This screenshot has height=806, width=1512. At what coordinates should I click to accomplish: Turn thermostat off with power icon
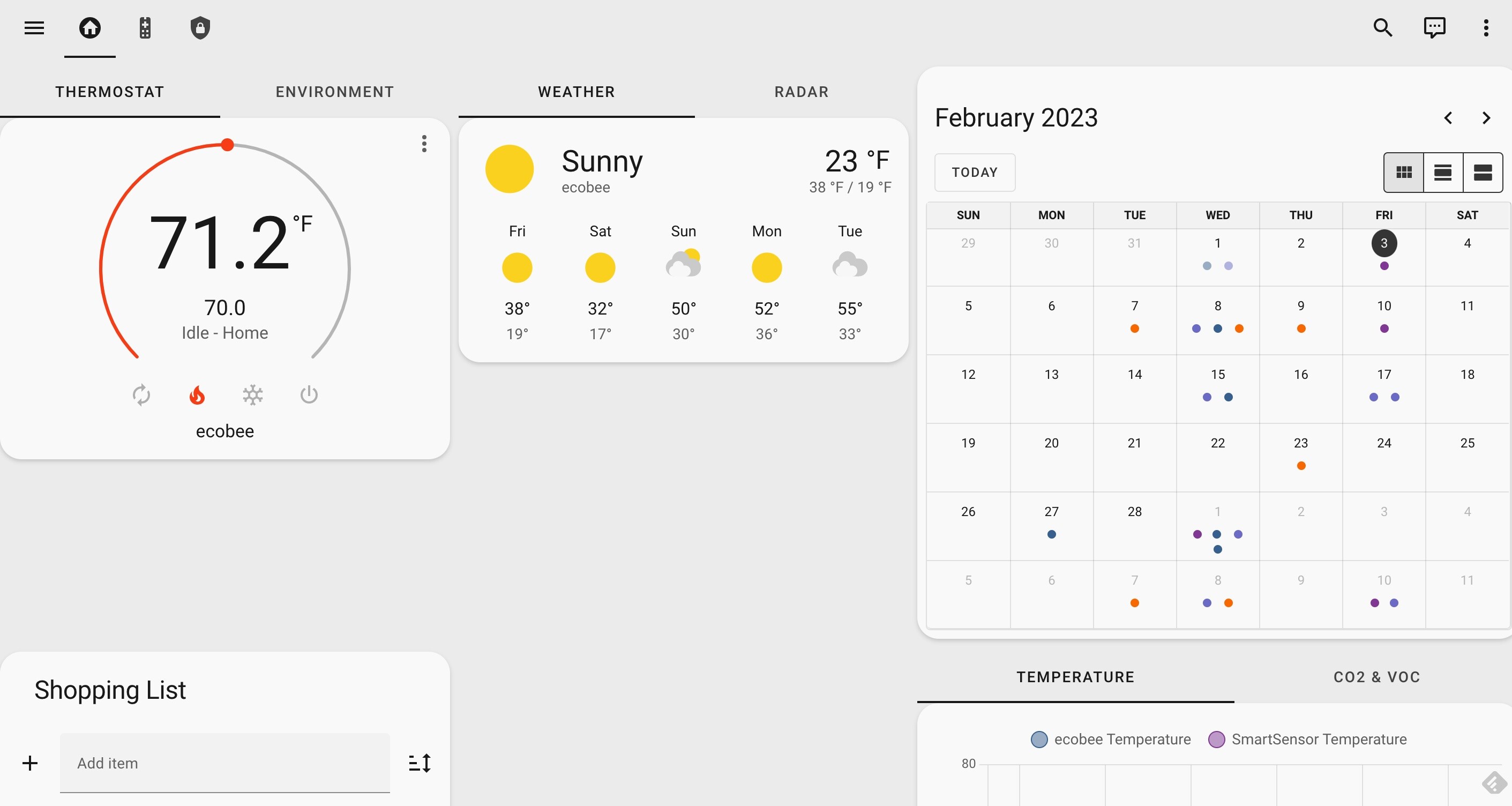(x=309, y=395)
